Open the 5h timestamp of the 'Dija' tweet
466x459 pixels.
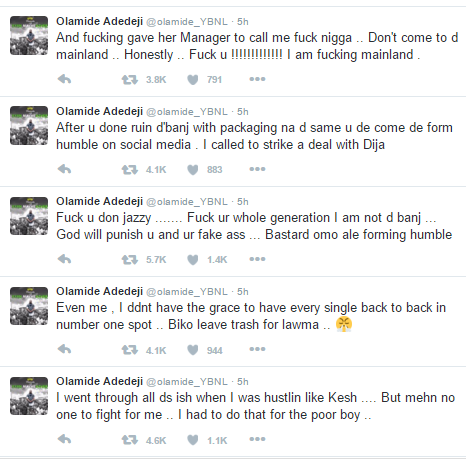(243, 112)
